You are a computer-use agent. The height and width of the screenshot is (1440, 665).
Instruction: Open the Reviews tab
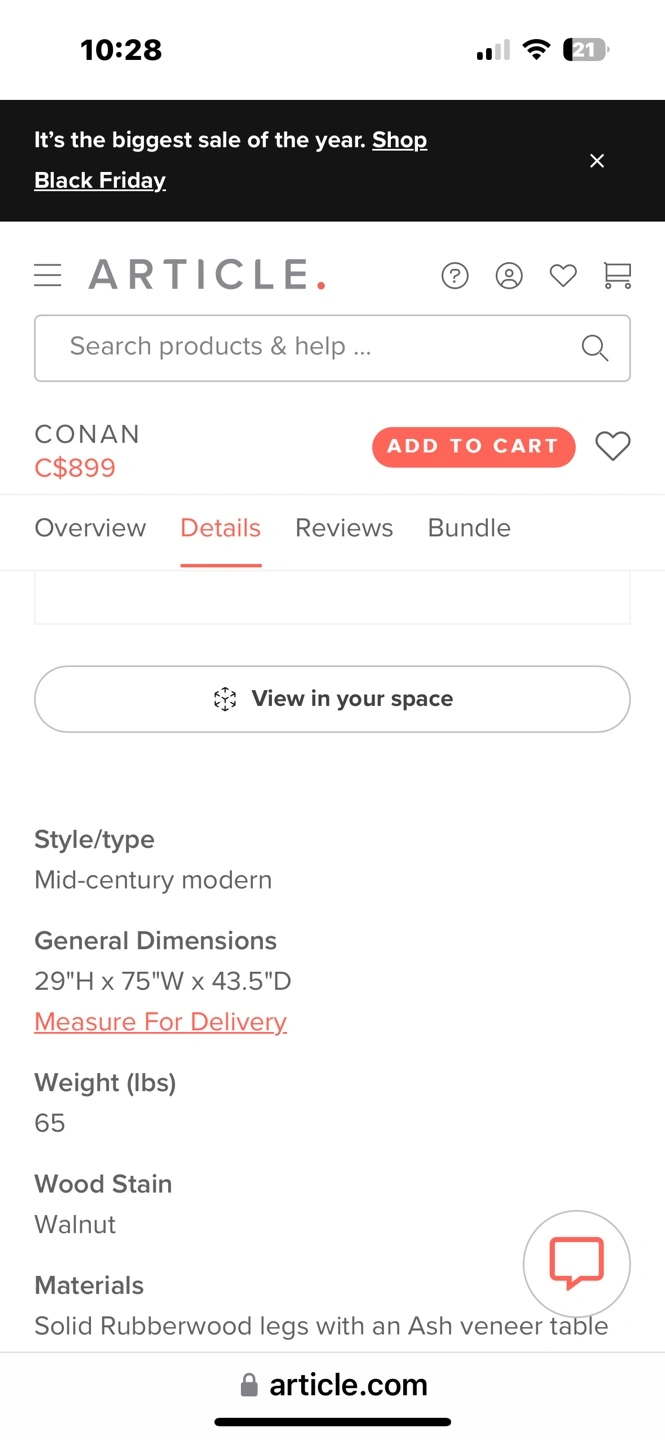344,528
